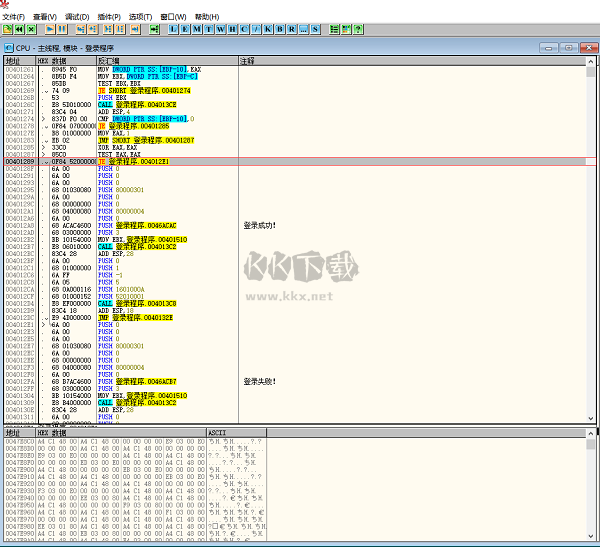Open Call stack with K button
The height and width of the screenshot is (547, 600).
268,30
